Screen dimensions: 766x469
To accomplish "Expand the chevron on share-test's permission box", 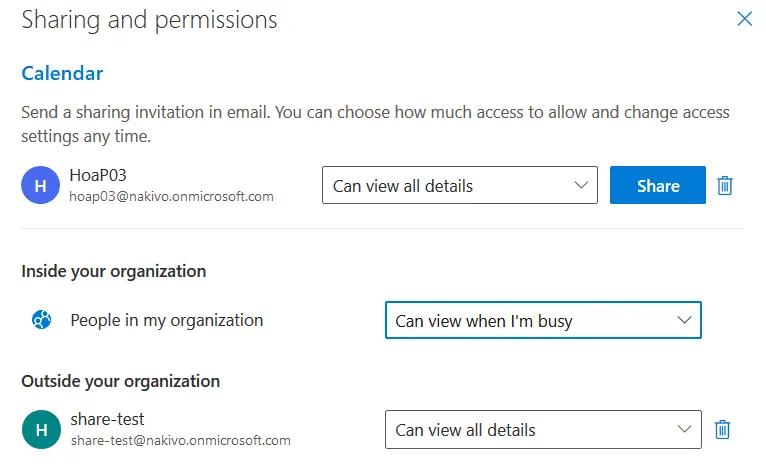I will 684,430.
